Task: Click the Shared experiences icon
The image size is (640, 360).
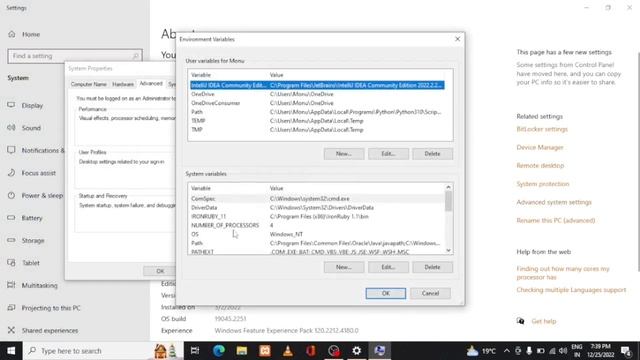Action: coord(11,330)
